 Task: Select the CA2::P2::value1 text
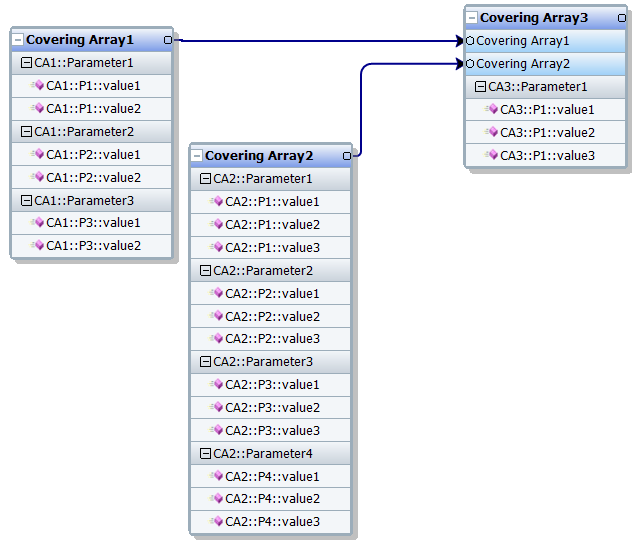point(272,294)
